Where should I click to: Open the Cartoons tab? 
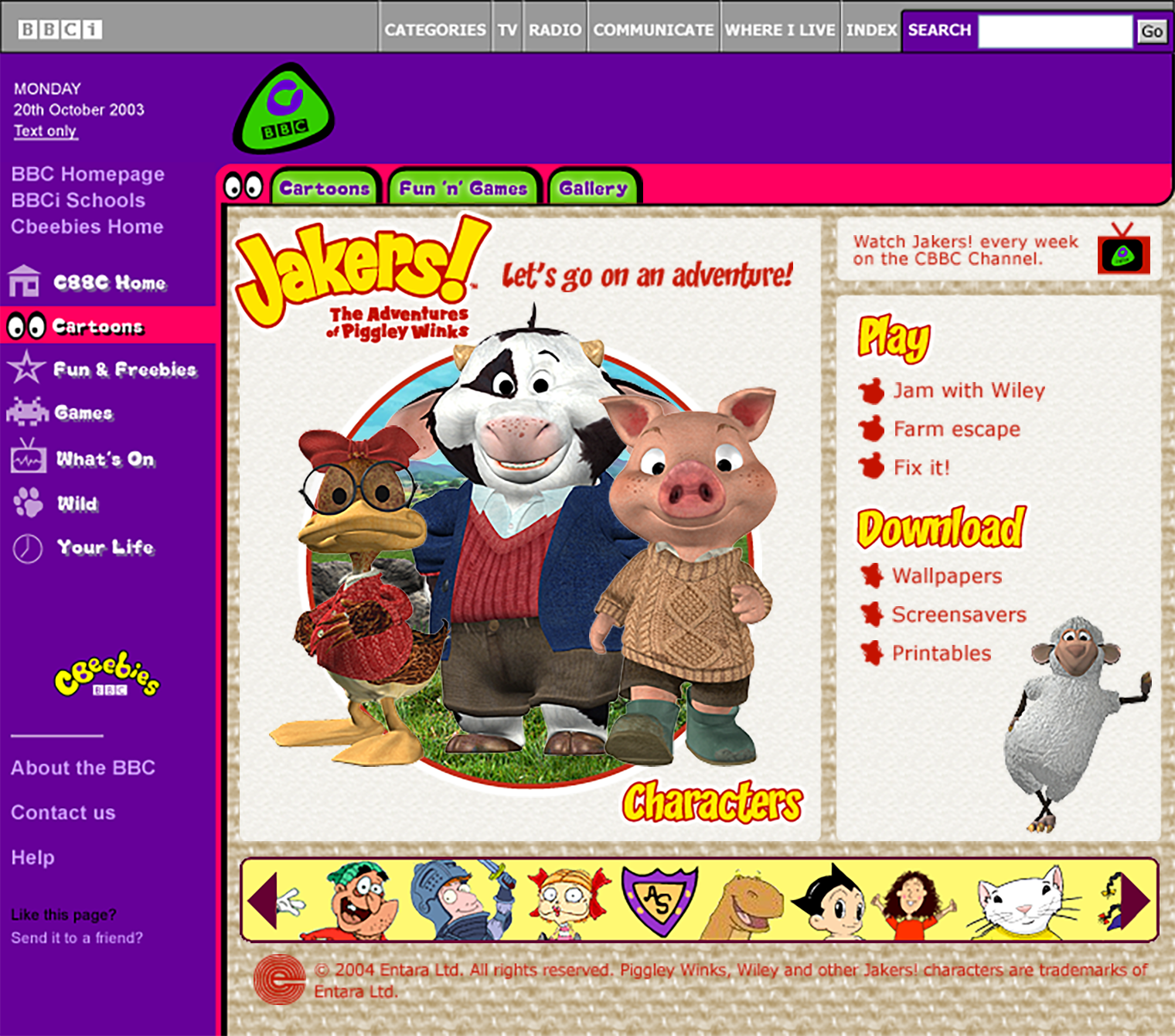point(324,188)
